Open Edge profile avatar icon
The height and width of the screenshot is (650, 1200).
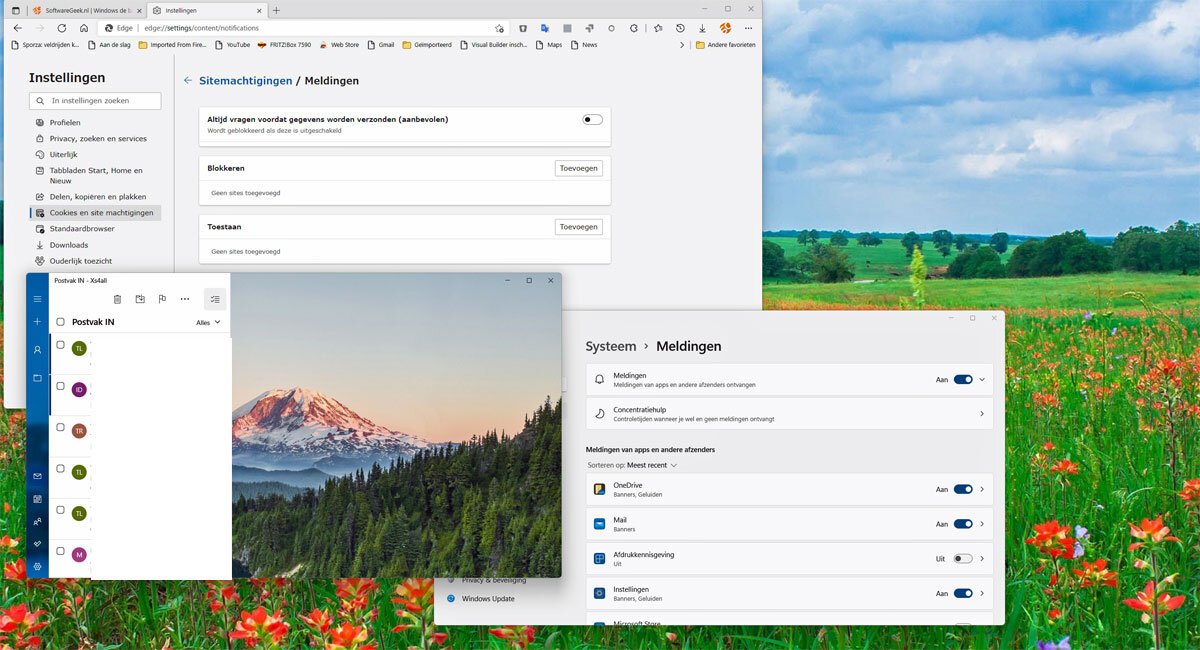point(725,28)
